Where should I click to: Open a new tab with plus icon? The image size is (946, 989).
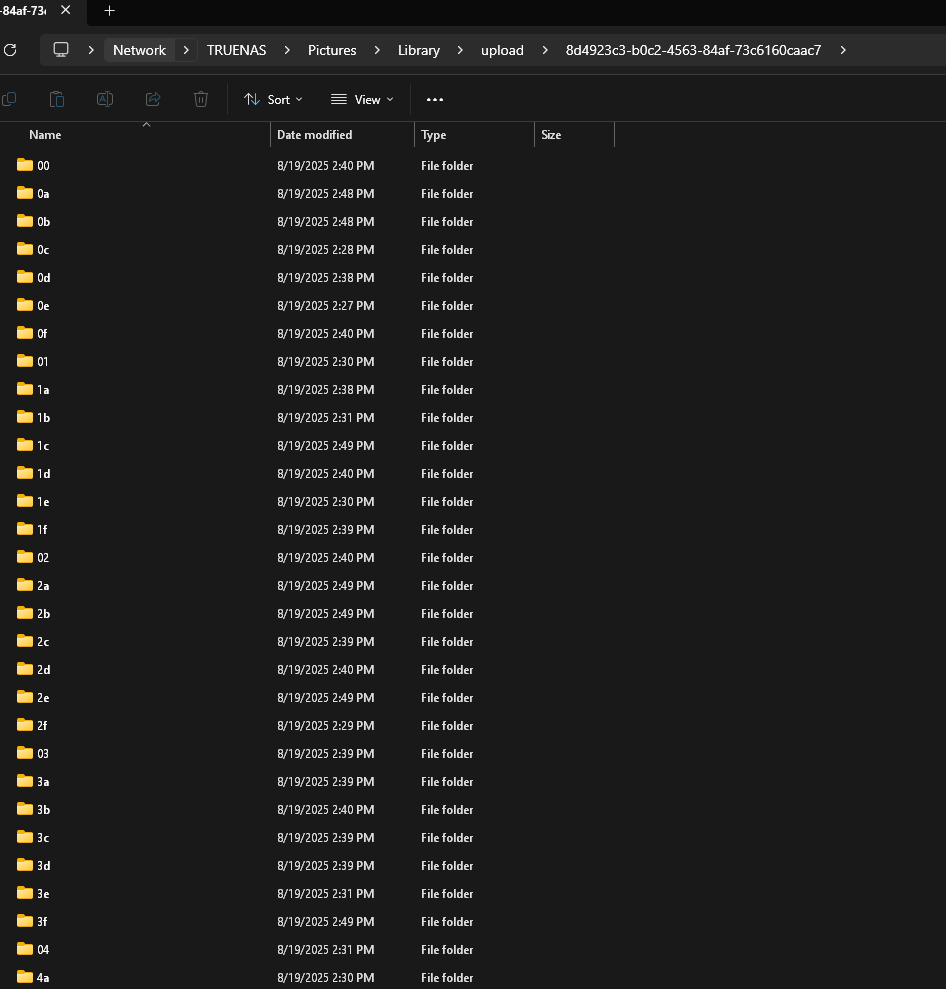click(x=110, y=11)
